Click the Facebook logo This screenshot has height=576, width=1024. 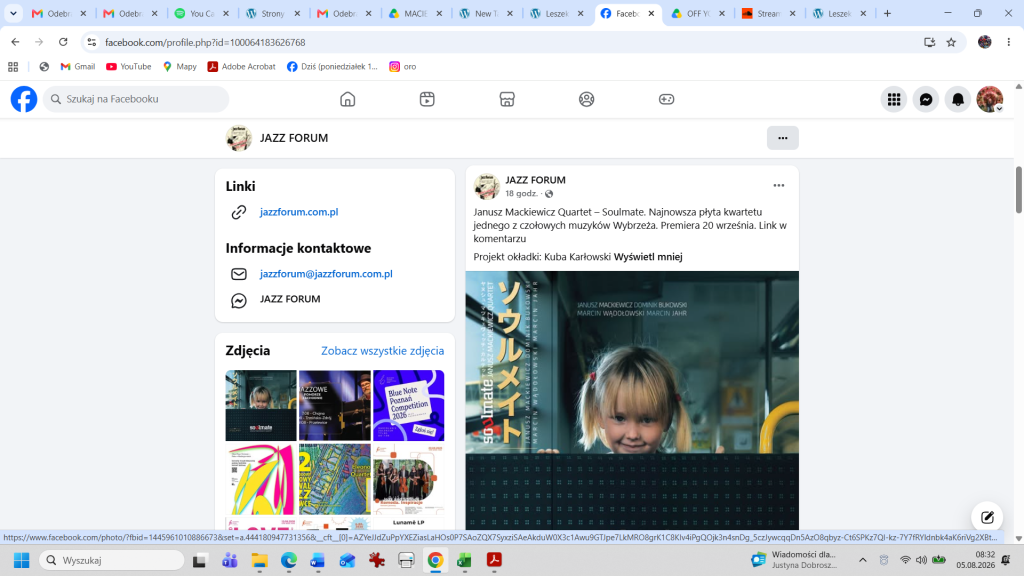pyautogui.click(x=24, y=99)
